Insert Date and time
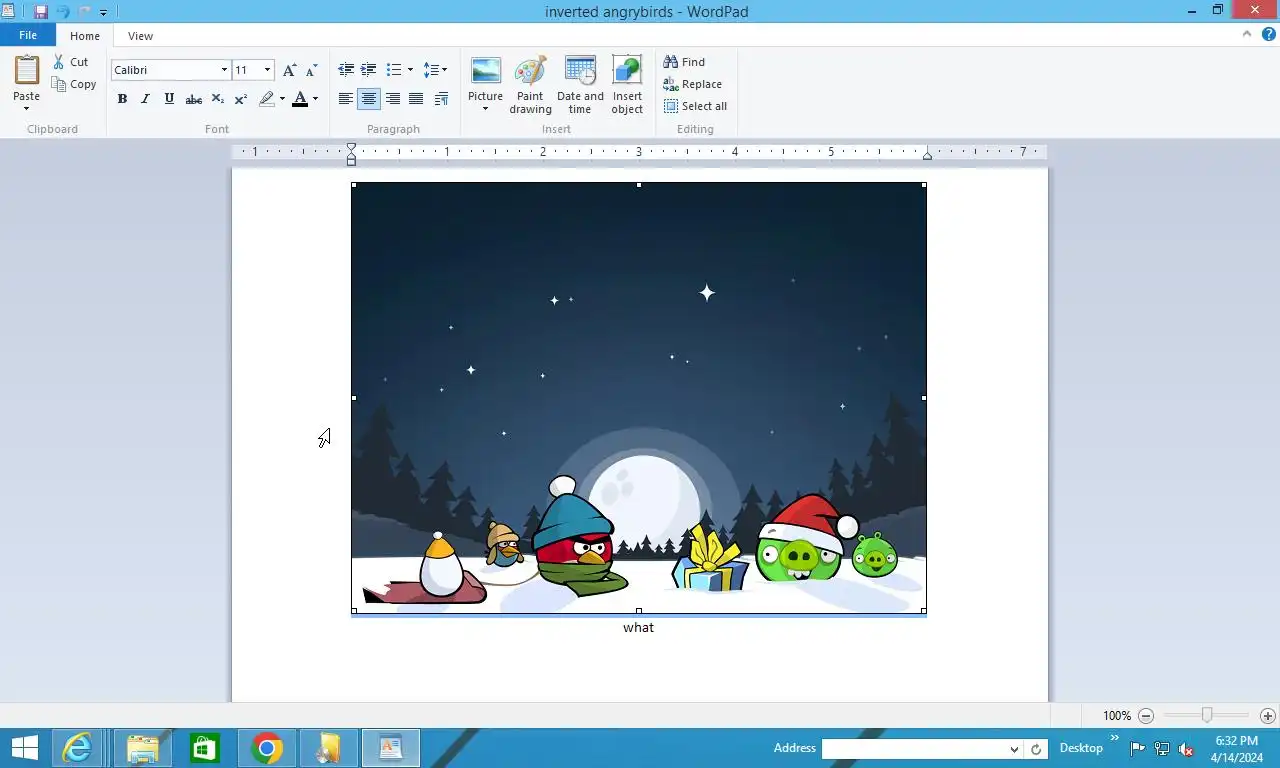This screenshot has width=1280, height=768. pyautogui.click(x=580, y=85)
